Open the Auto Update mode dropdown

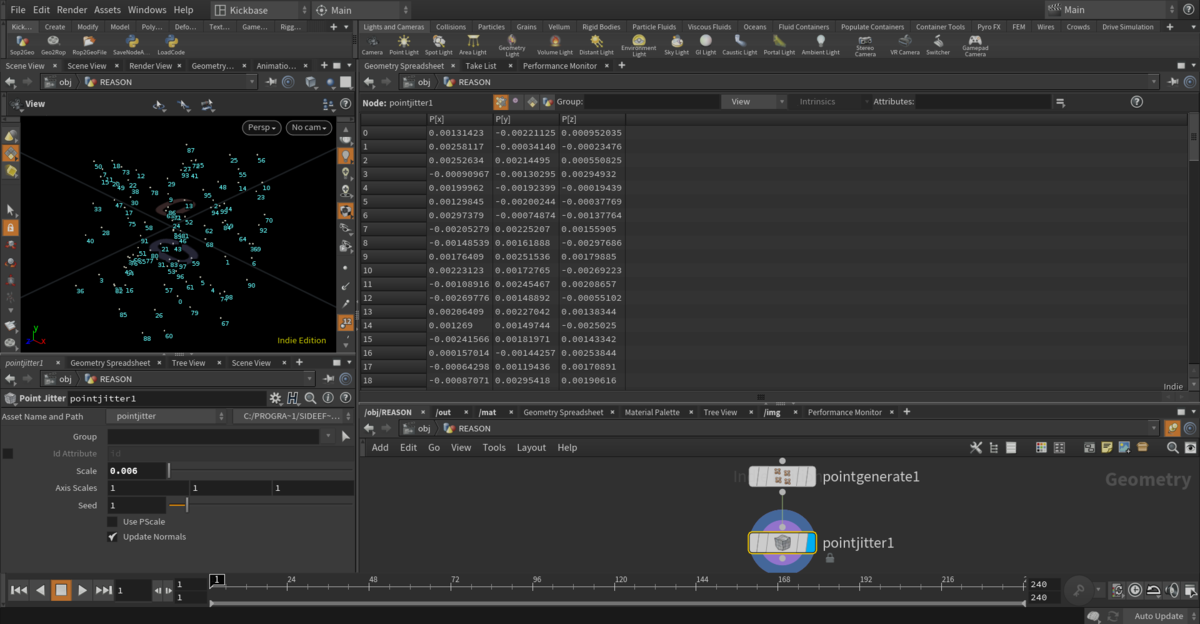[1163, 616]
